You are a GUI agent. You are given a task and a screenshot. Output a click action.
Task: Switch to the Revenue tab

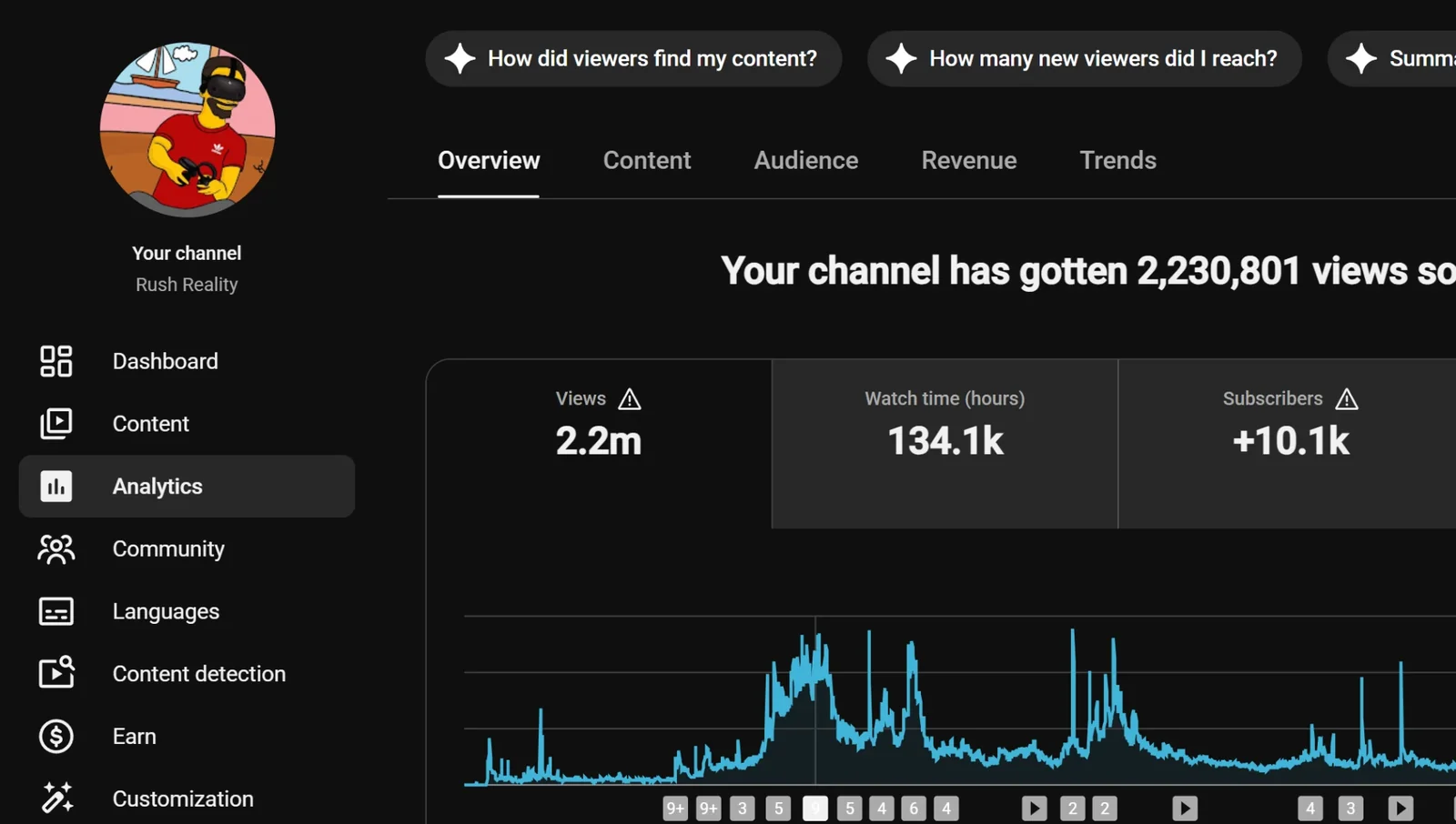click(x=969, y=161)
